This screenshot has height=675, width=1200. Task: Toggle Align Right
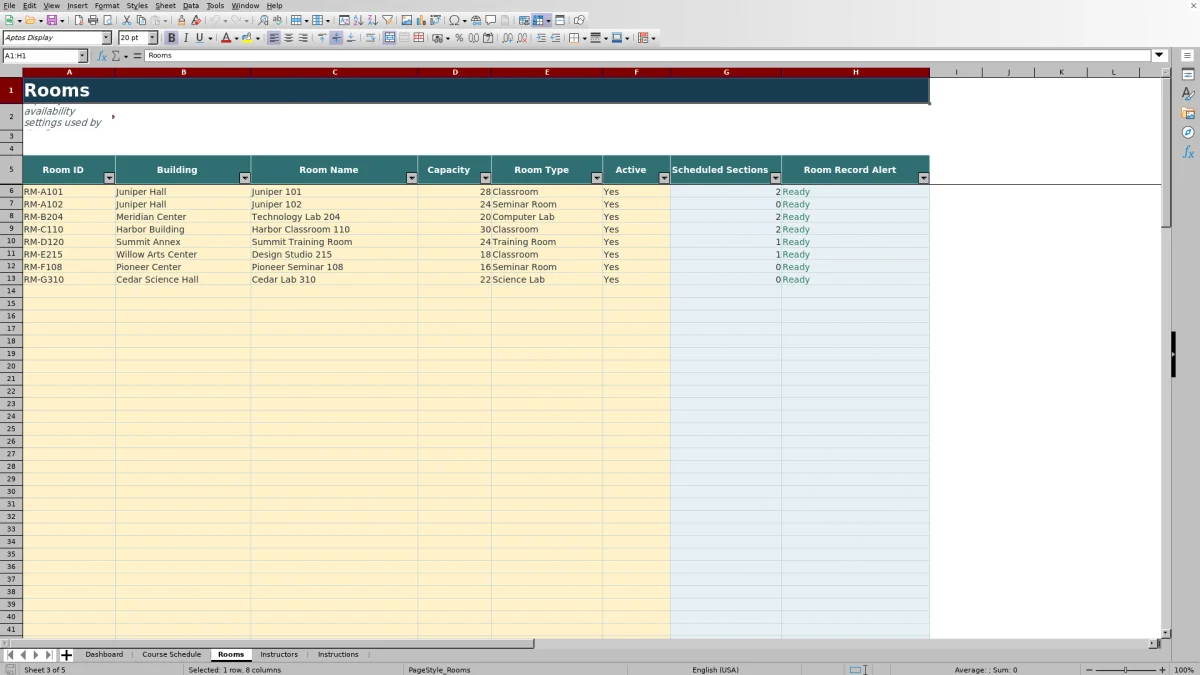[x=303, y=38]
